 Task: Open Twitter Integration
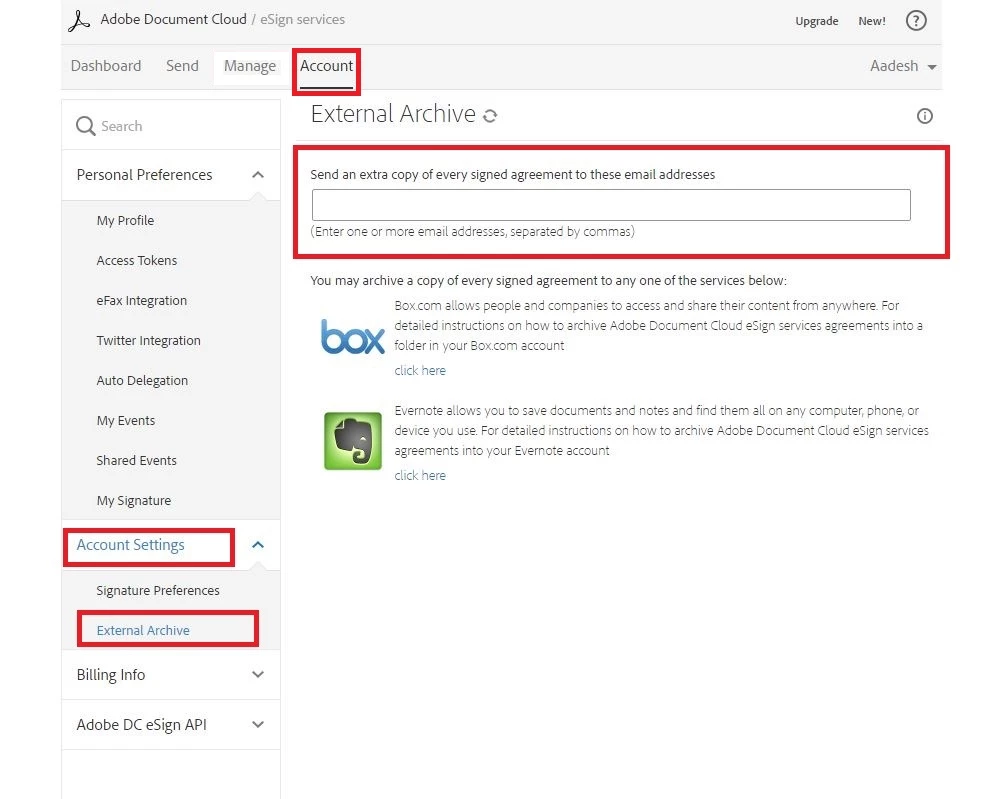(148, 340)
